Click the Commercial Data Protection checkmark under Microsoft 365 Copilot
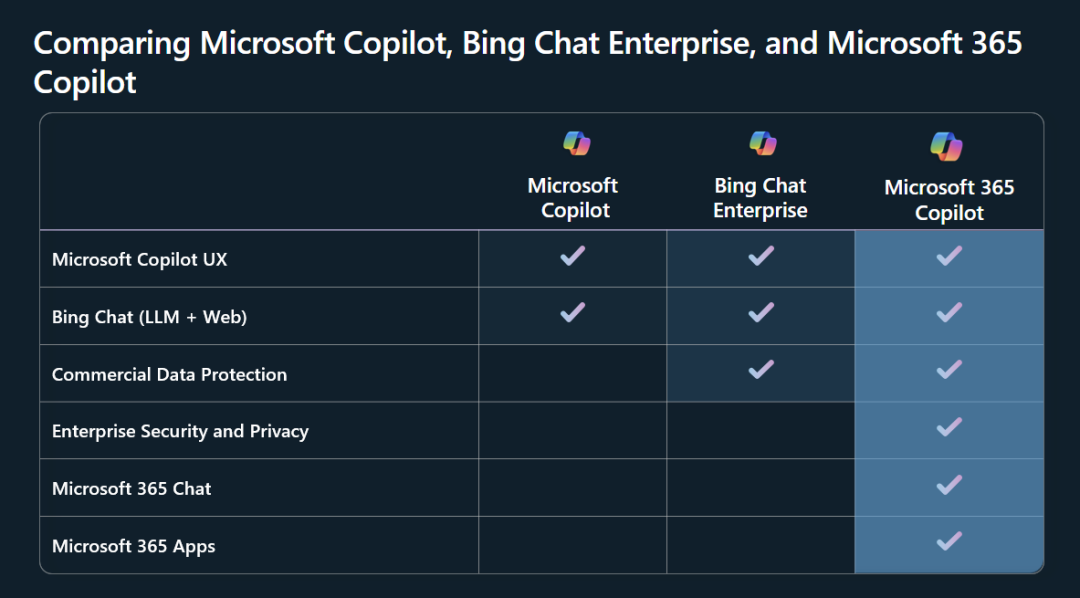The width and height of the screenshot is (1080, 598). click(949, 369)
